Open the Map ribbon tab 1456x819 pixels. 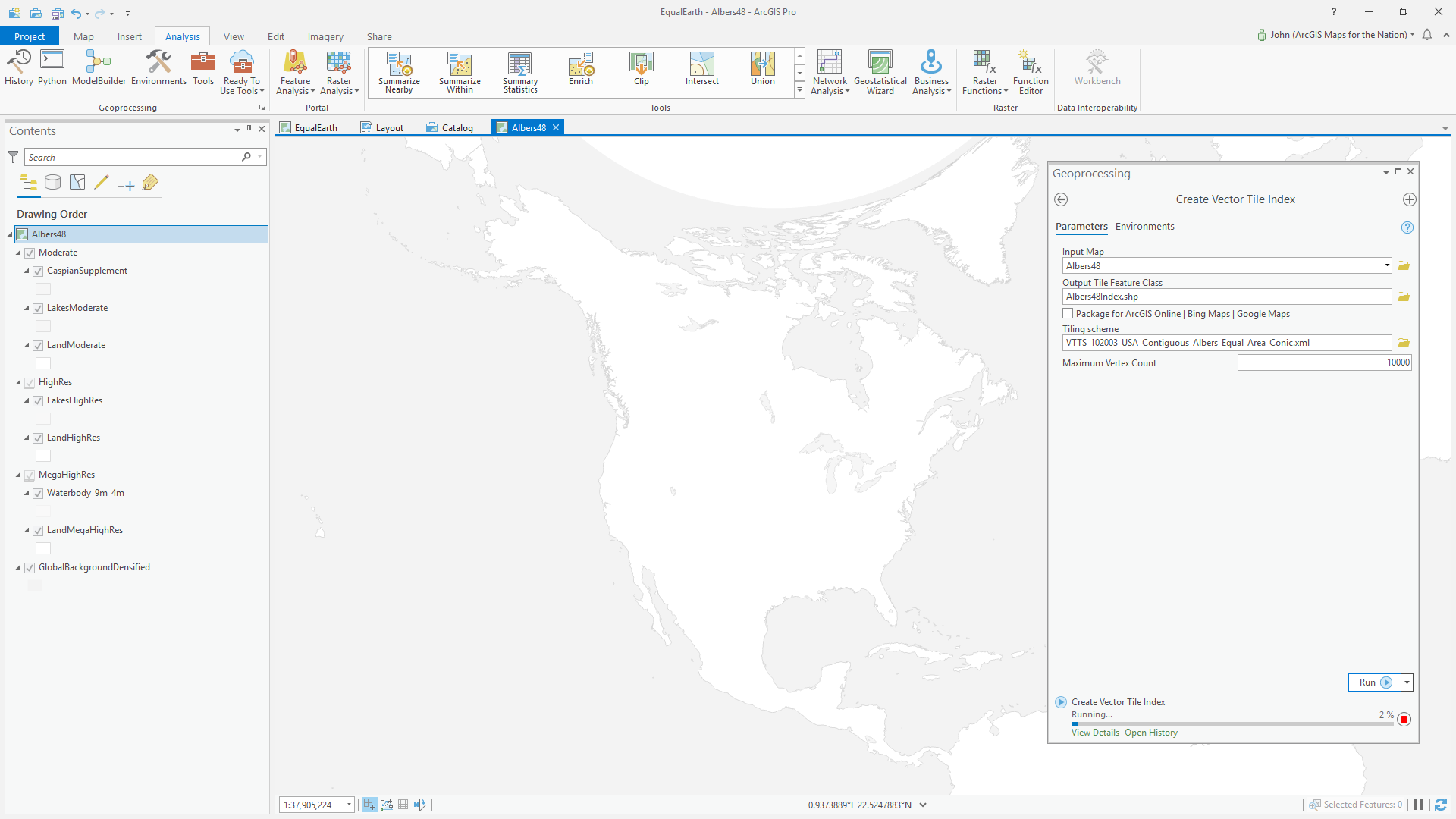83,36
